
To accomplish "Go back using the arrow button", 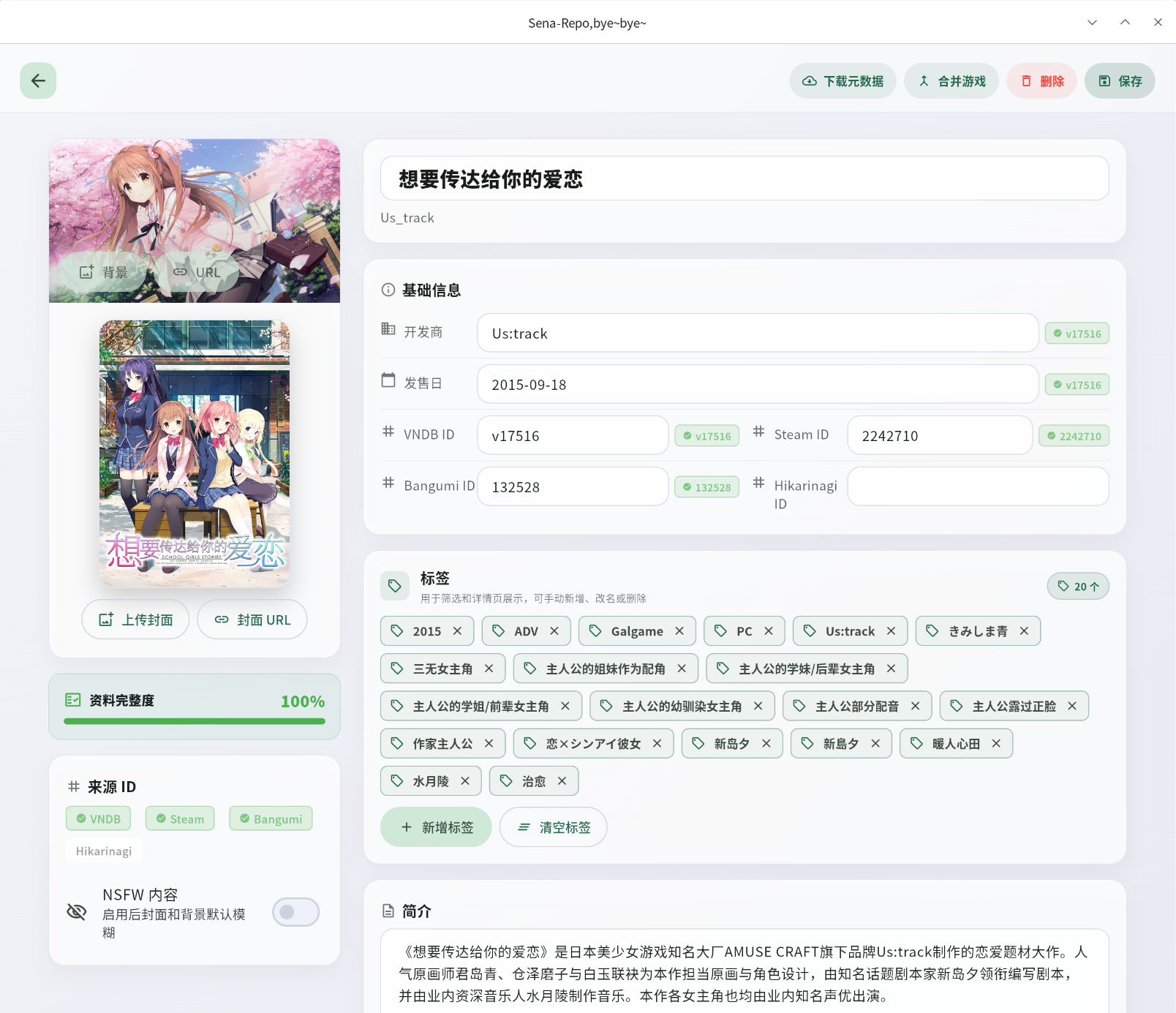I will [38, 80].
